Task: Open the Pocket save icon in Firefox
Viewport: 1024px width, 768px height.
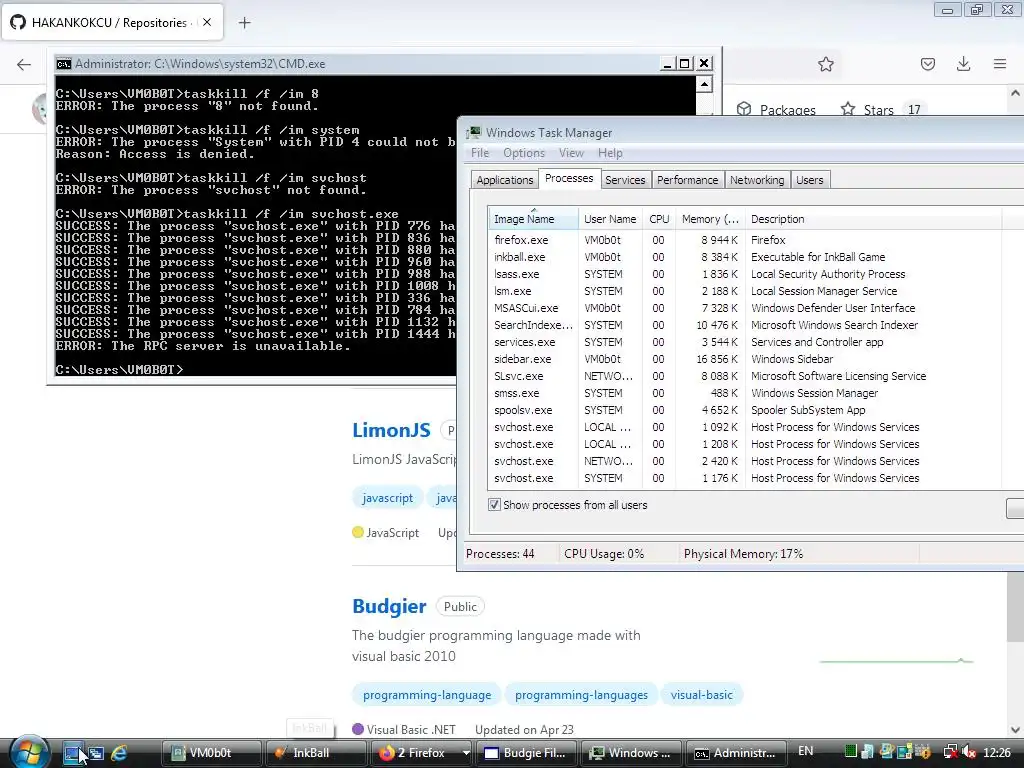Action: click(x=928, y=64)
